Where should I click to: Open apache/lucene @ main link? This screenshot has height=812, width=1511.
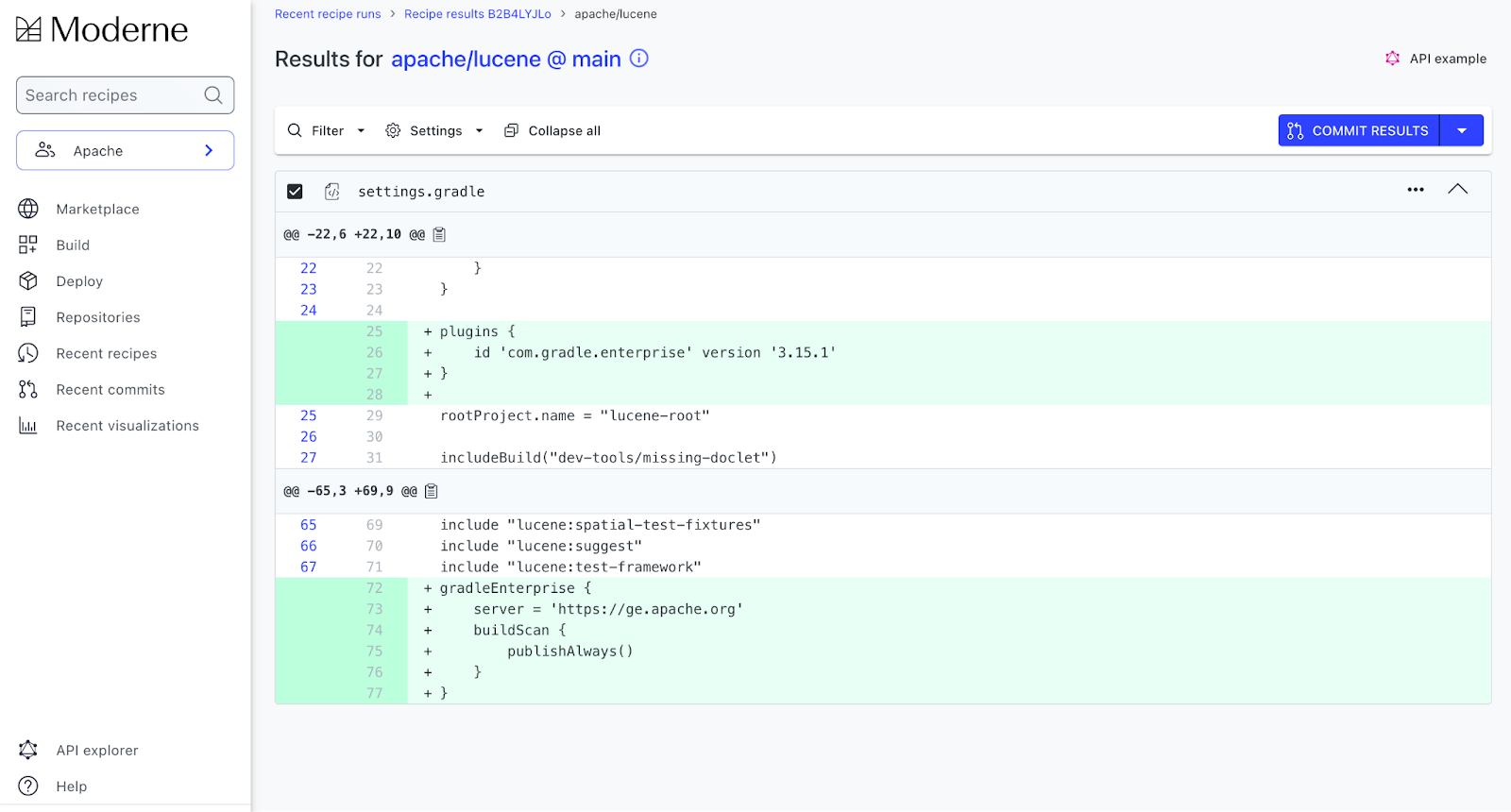[506, 59]
